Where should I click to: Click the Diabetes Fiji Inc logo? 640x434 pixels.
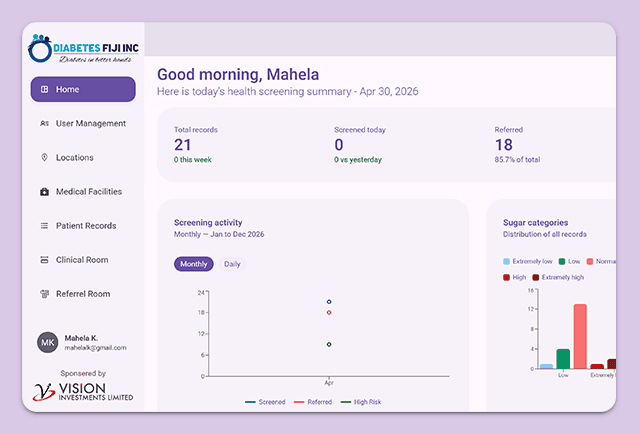84,49
